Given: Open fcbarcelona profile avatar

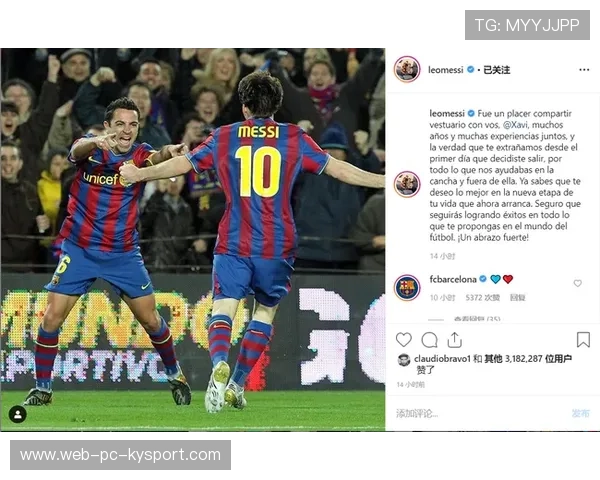Looking at the screenshot, I should pos(407,287).
